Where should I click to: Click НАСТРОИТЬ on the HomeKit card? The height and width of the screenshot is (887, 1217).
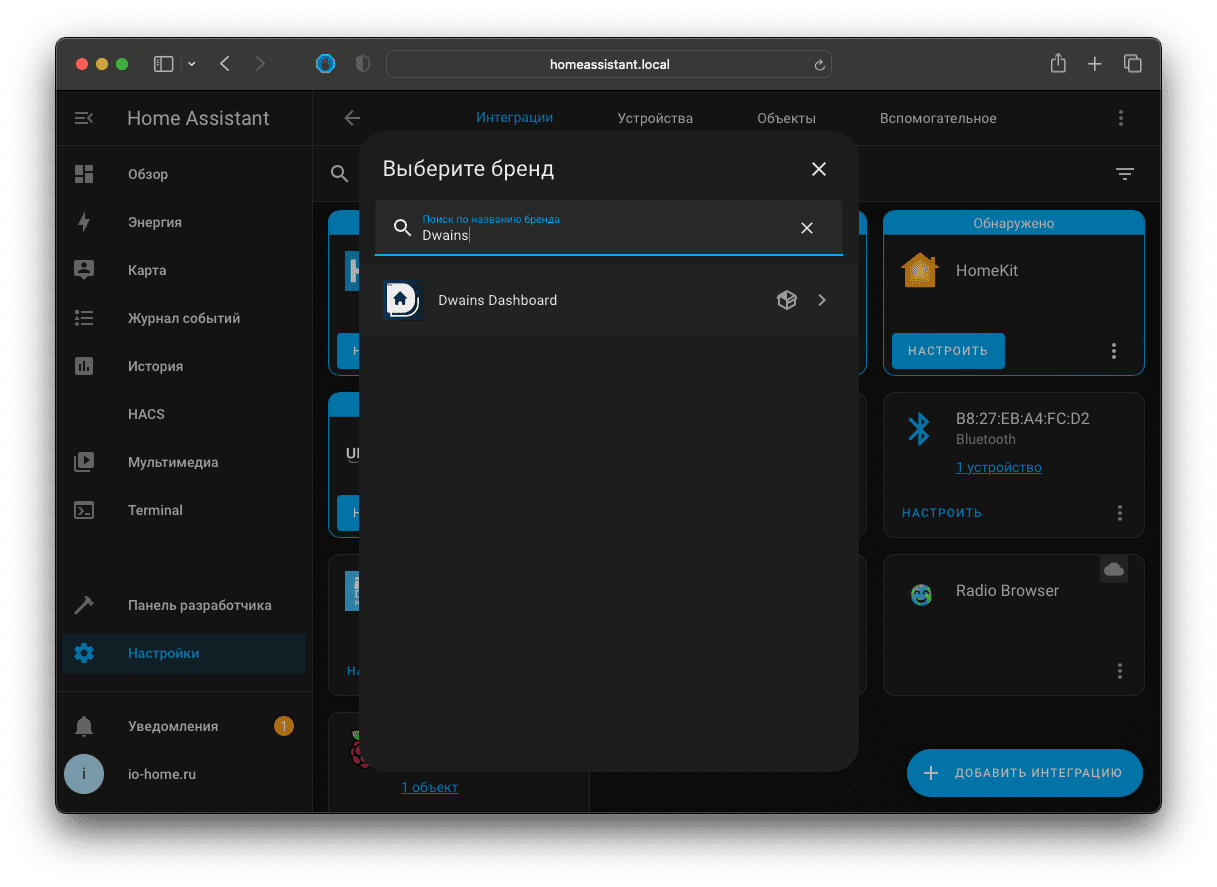(x=947, y=351)
